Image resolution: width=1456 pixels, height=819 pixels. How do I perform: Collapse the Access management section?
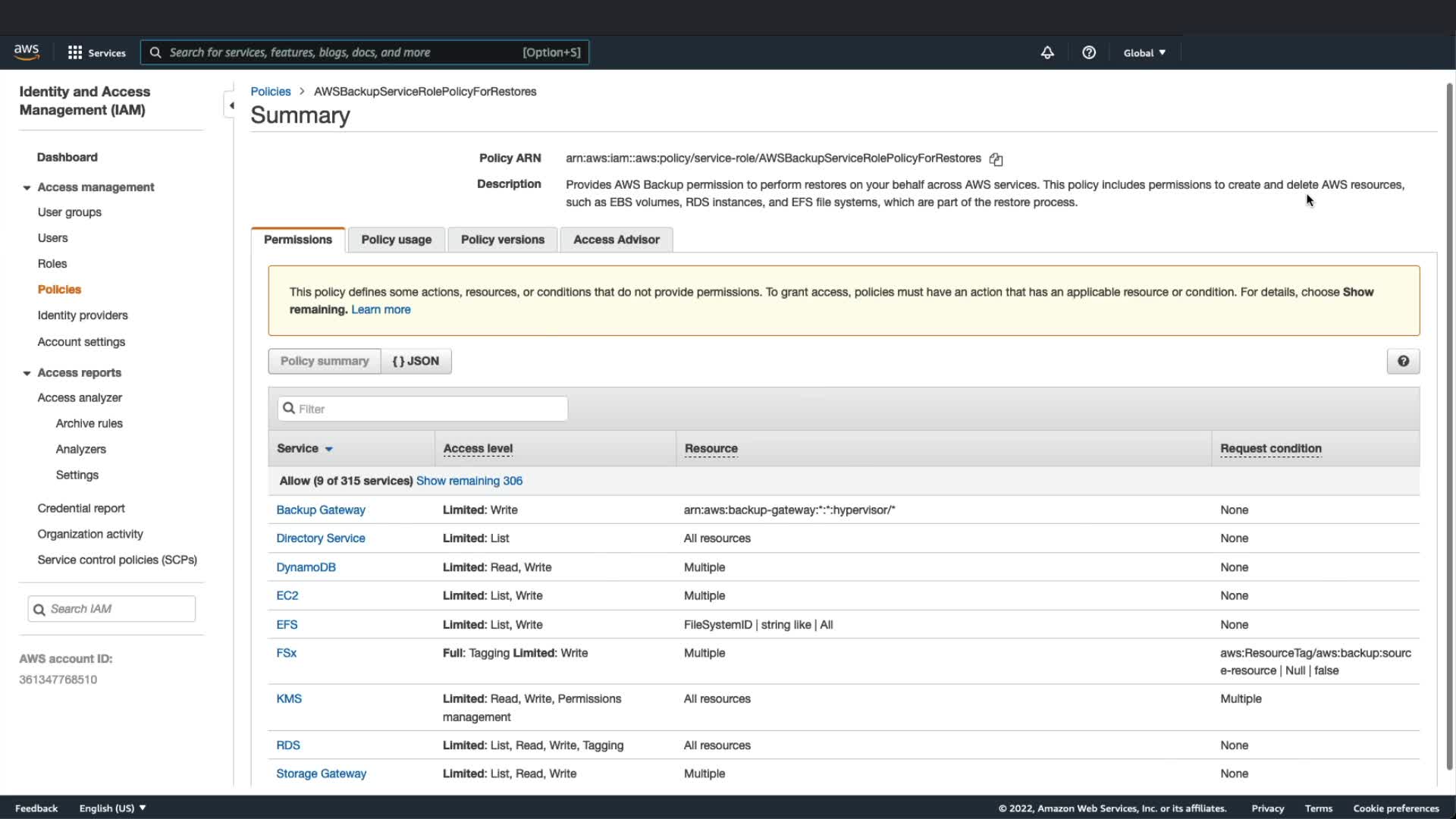27,187
